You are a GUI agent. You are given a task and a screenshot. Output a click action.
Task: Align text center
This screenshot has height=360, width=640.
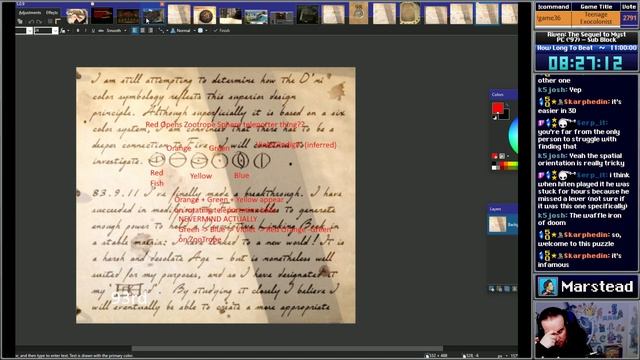pos(142,31)
